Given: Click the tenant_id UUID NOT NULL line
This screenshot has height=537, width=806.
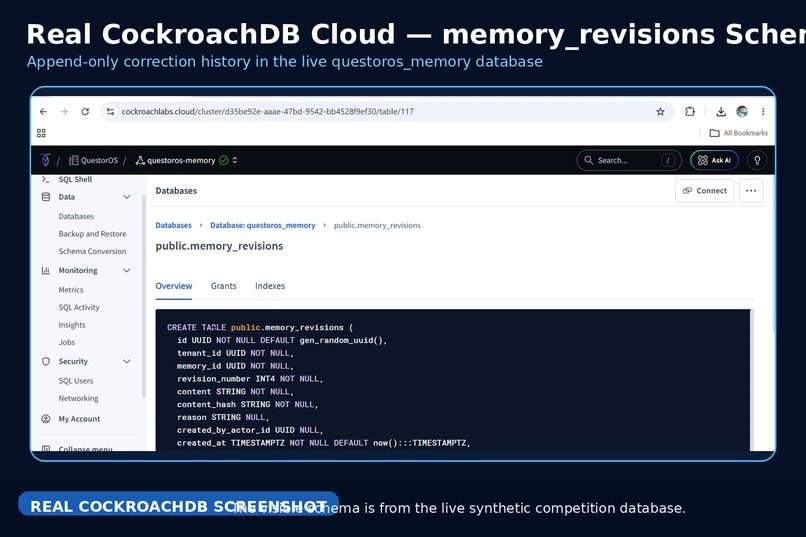Looking at the screenshot, I should pyautogui.click(x=235, y=353).
